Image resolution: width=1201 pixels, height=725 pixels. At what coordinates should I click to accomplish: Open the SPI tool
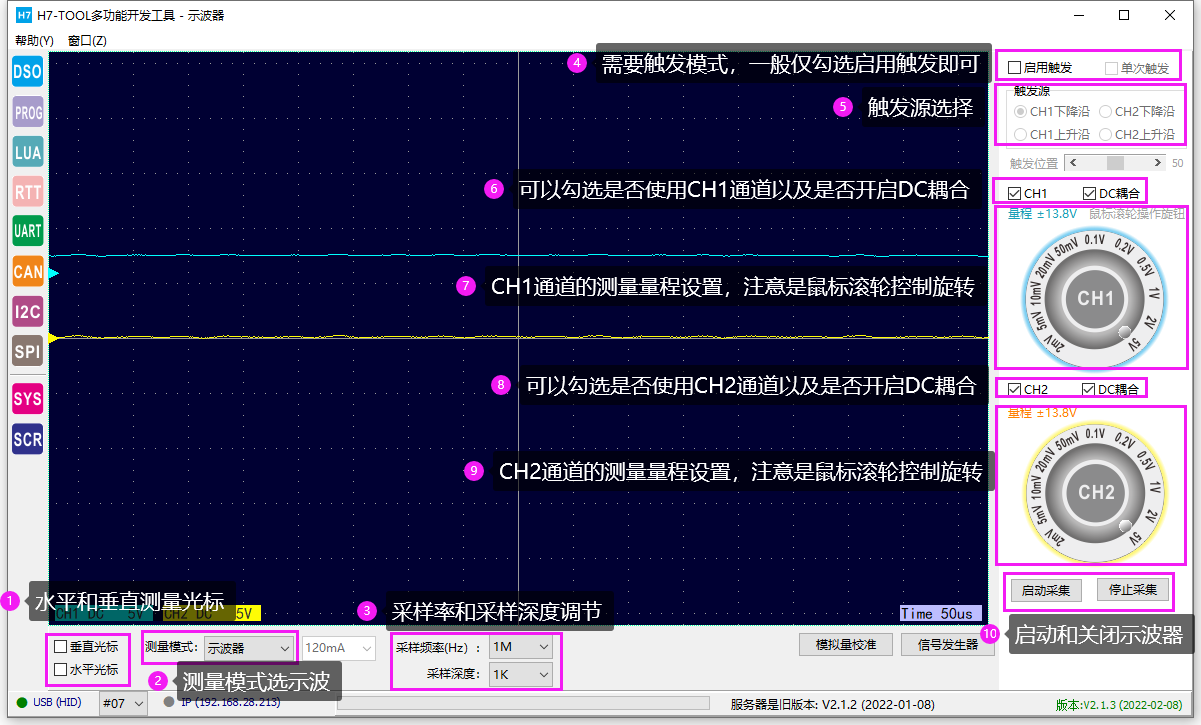(x=27, y=351)
